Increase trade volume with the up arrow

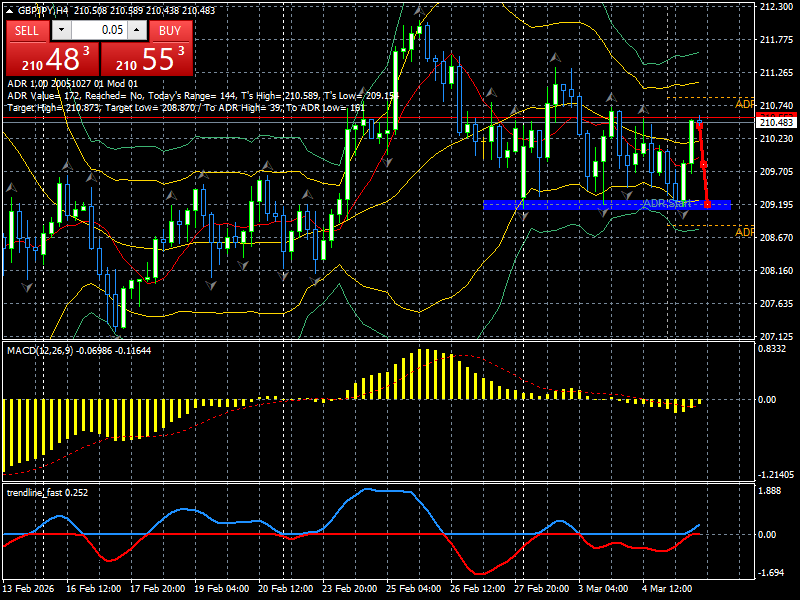point(137,30)
